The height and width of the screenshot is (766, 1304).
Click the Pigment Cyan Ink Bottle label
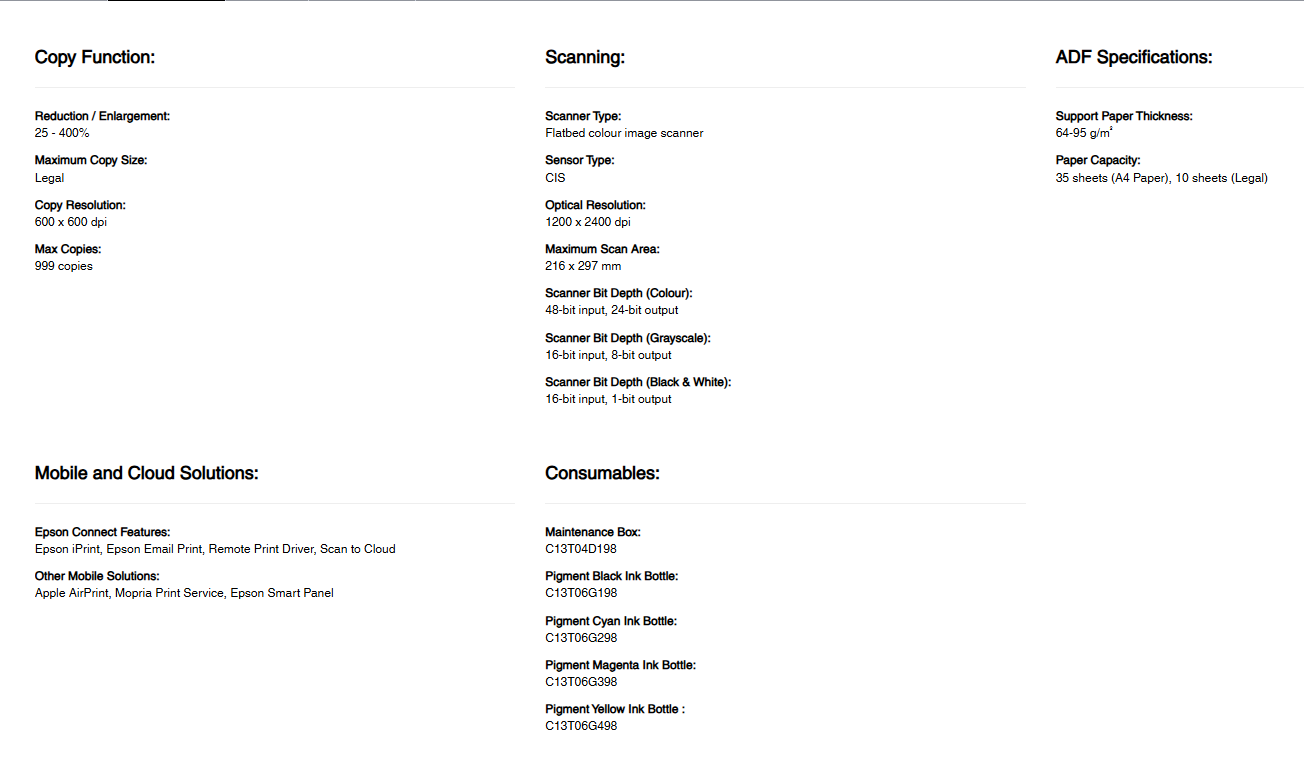coord(611,621)
